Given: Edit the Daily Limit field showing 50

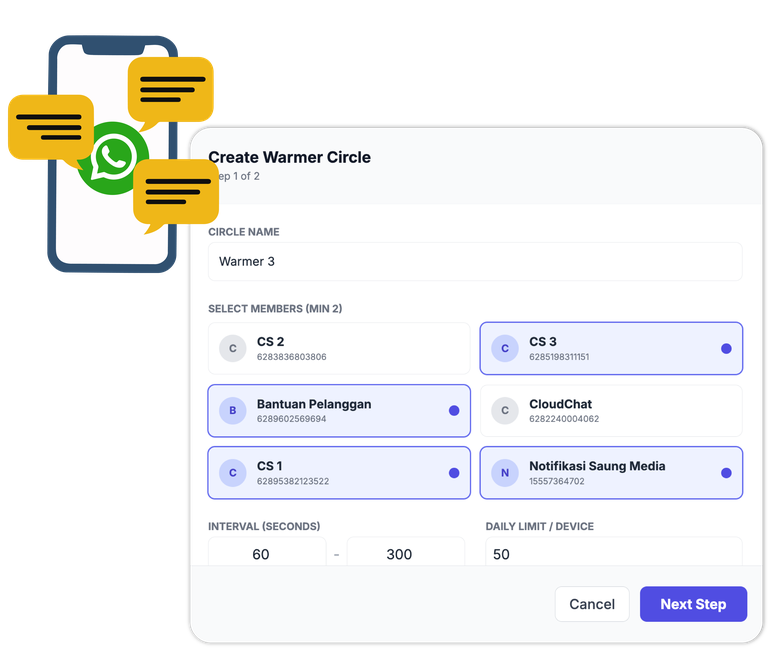Looking at the screenshot, I should 613,553.
